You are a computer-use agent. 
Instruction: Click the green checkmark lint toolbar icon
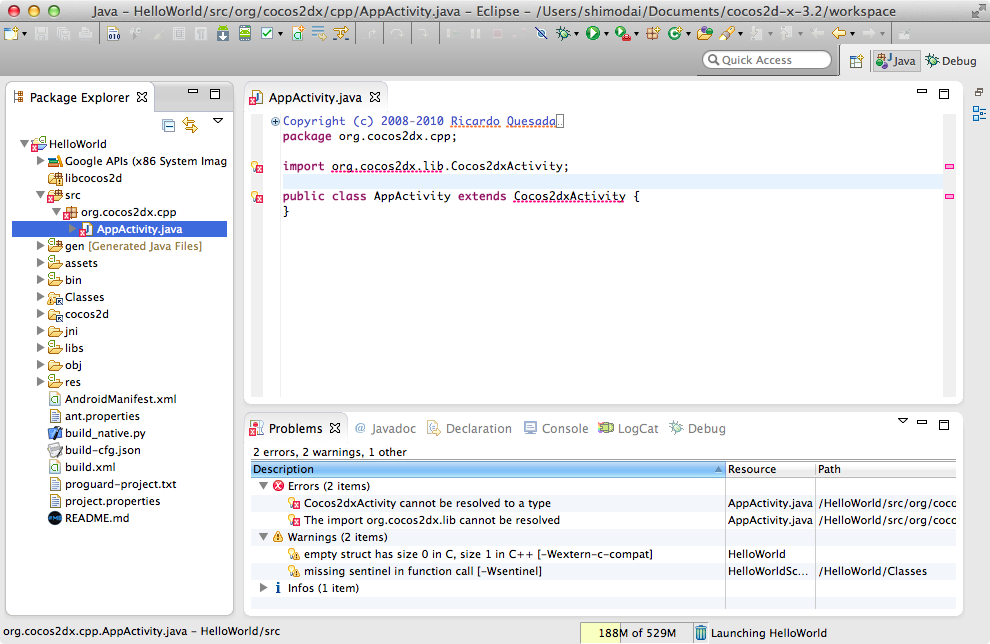(267, 33)
